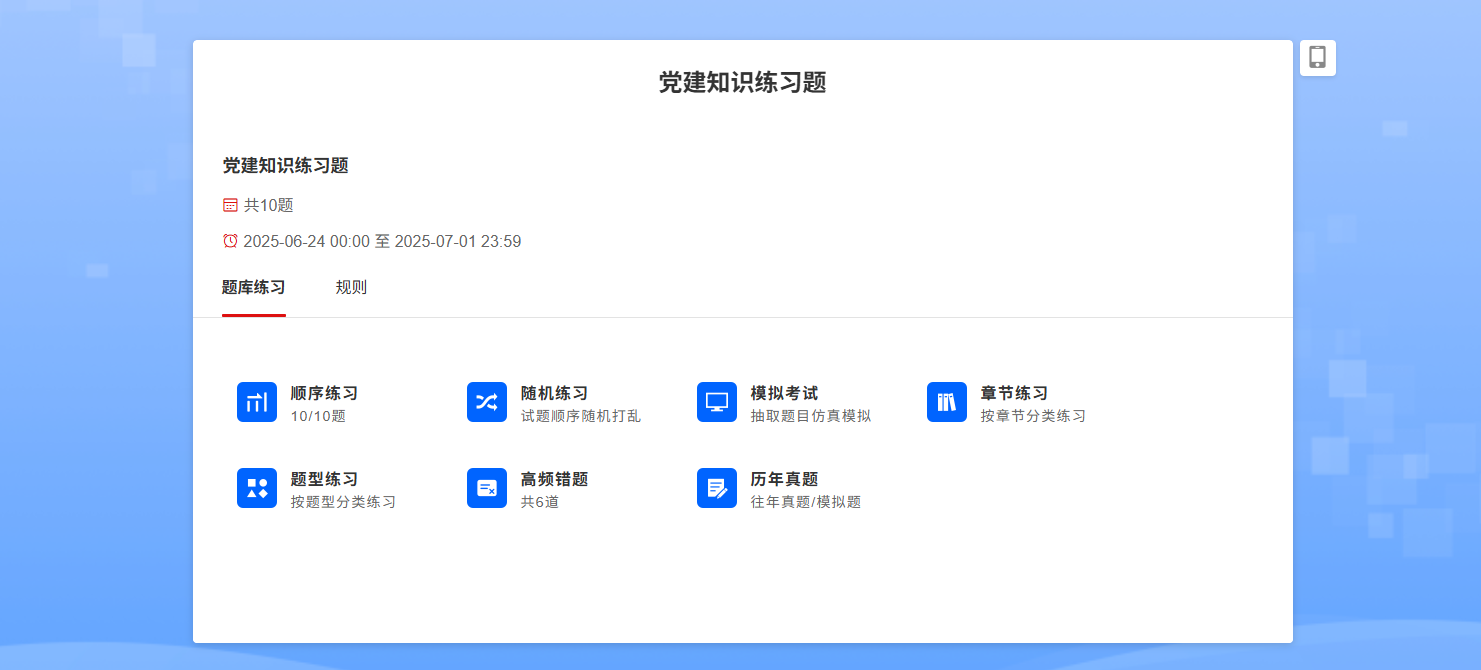Click the calendar icon beside 共10题
Image resolution: width=1481 pixels, height=670 pixels.
(230, 205)
